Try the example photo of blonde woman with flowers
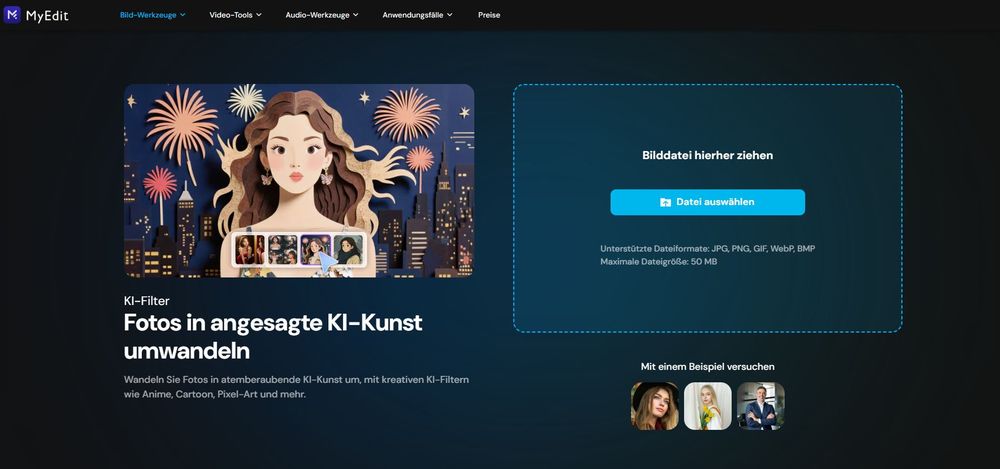1000x469 pixels. 708,406
